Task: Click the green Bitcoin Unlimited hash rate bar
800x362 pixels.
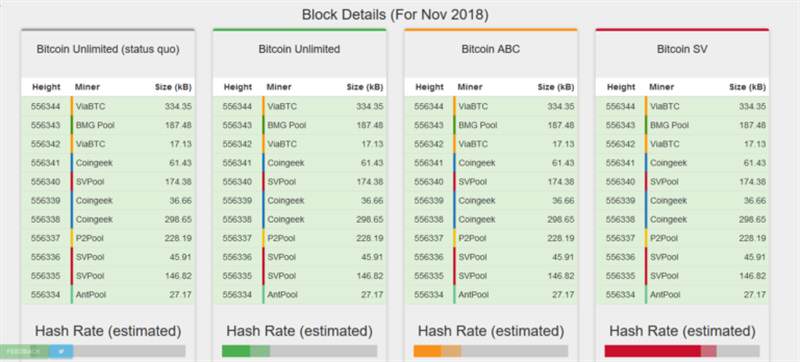Action: coord(245,351)
